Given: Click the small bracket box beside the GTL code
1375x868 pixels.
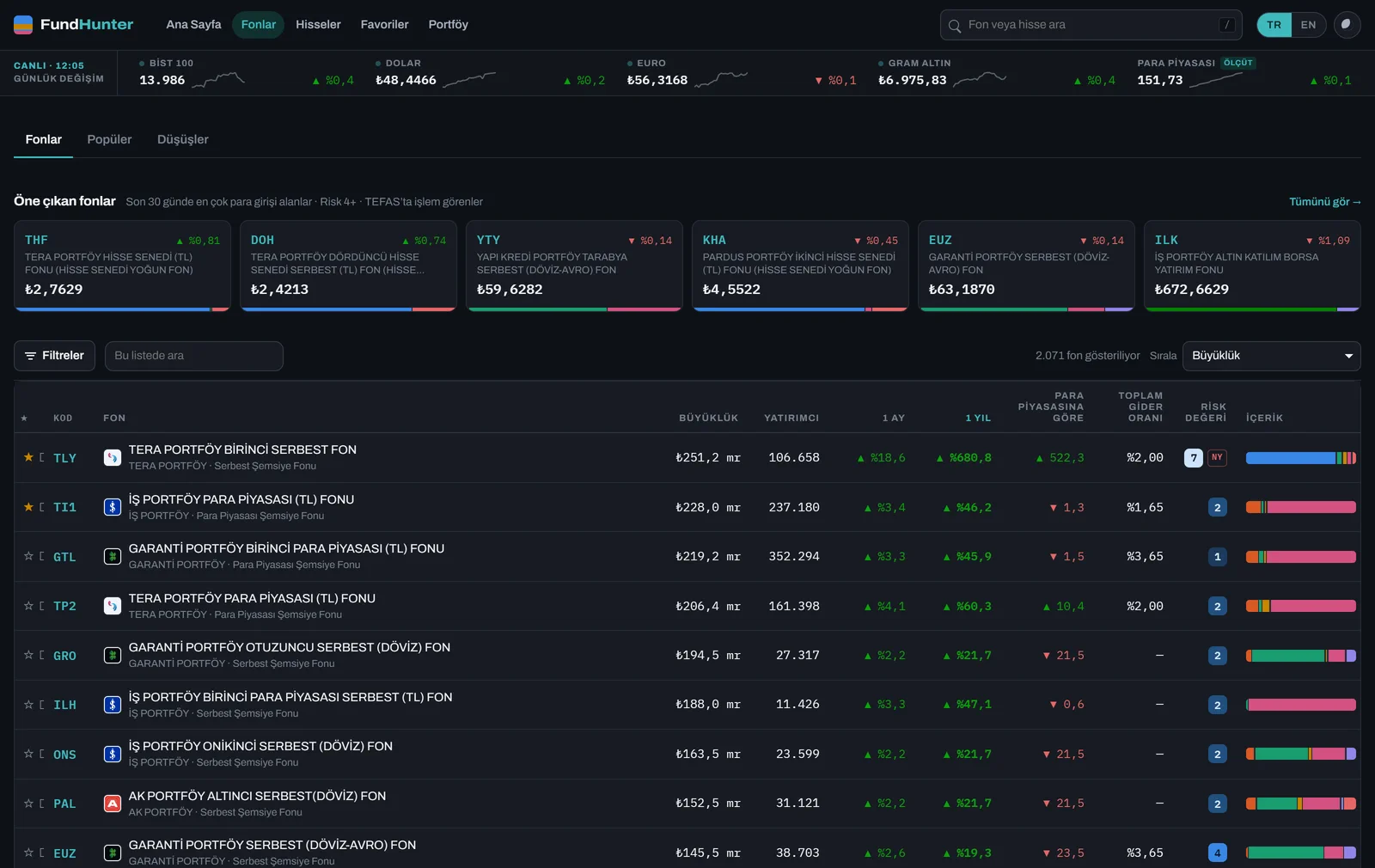Looking at the screenshot, I should tap(41, 557).
